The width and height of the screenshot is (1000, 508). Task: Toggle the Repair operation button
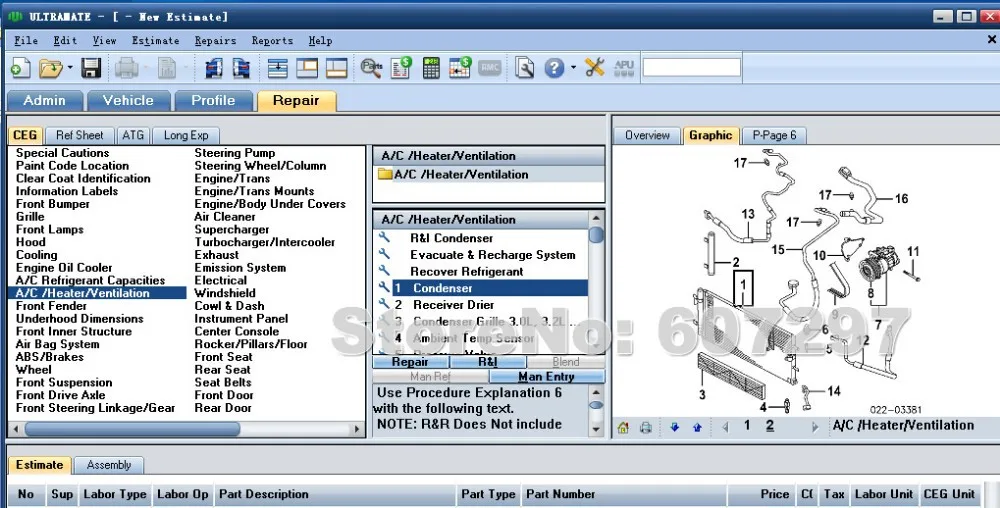click(411, 362)
